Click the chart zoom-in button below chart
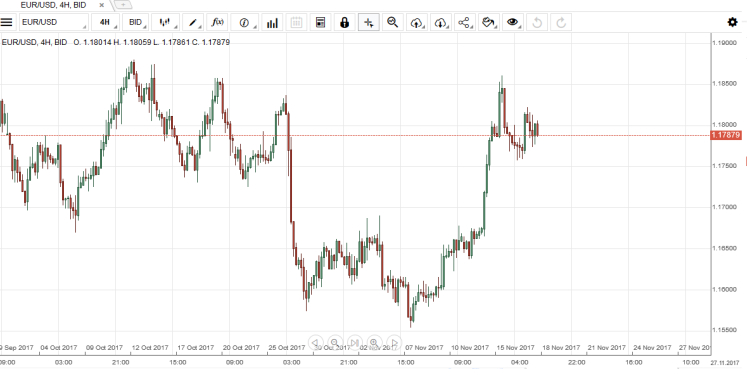The height and width of the screenshot is (379, 750). (x=374, y=343)
